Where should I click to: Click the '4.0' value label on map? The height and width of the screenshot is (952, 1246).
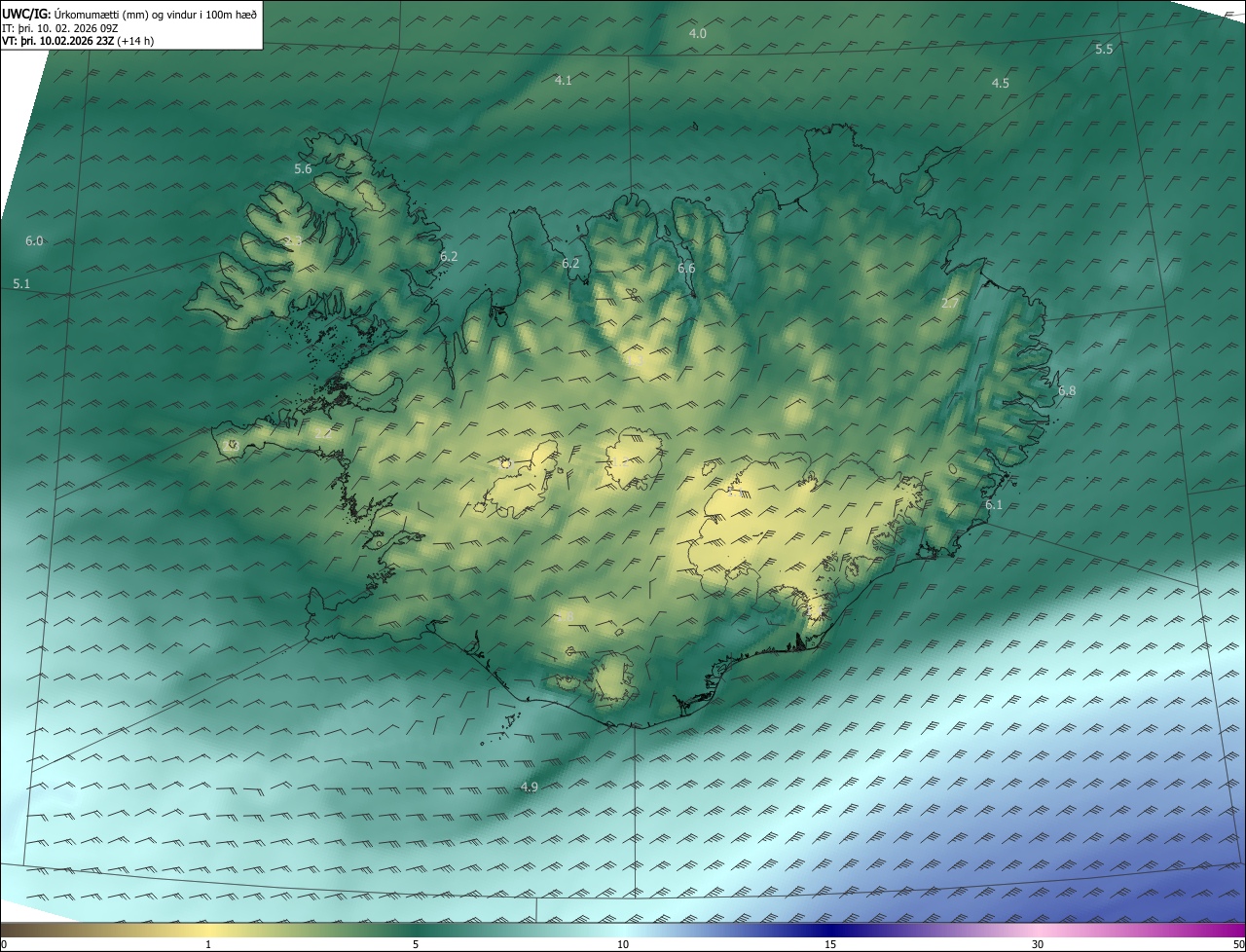[x=698, y=34]
